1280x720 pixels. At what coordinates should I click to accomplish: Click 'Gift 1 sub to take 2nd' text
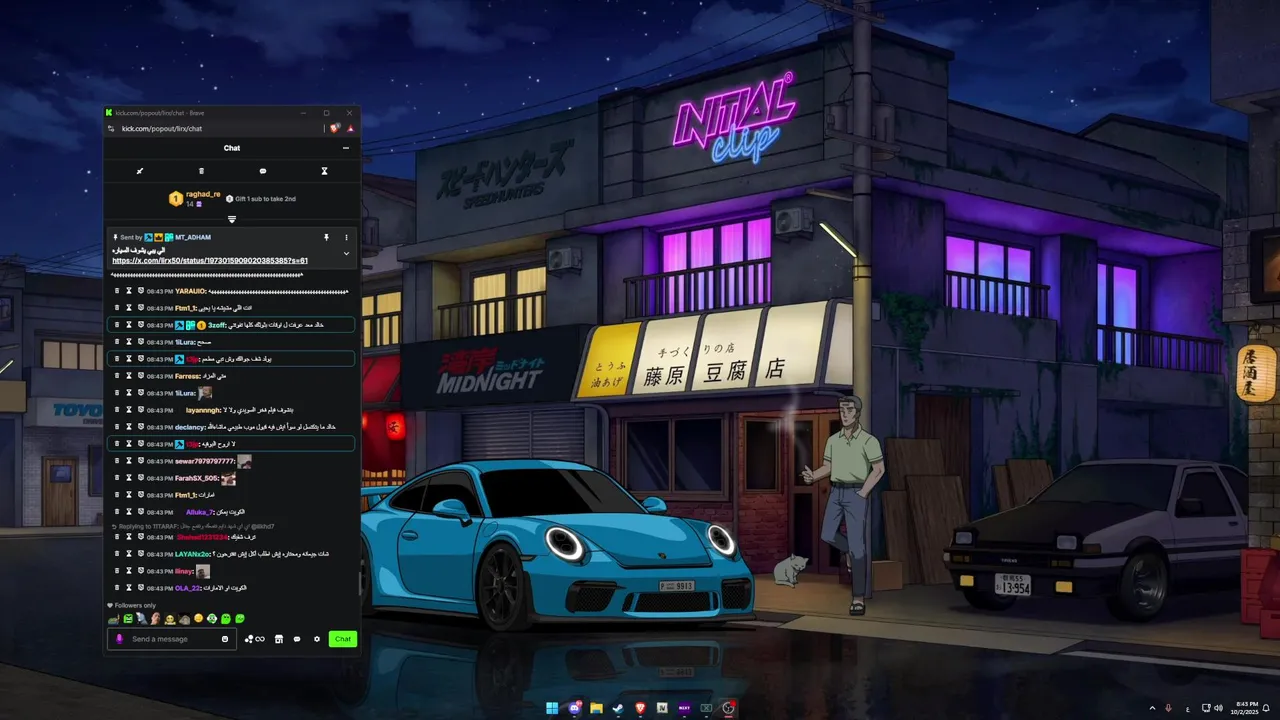point(265,199)
